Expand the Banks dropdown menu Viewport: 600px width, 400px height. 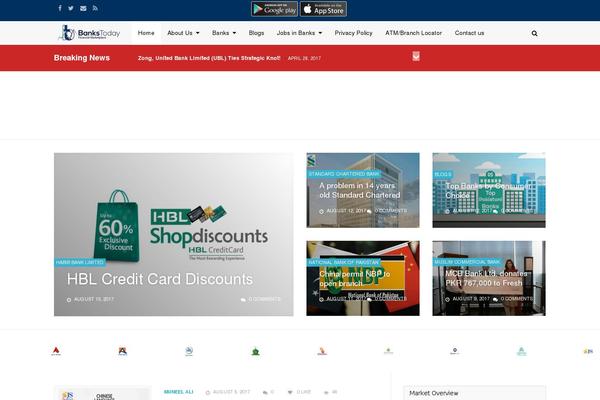(x=224, y=33)
